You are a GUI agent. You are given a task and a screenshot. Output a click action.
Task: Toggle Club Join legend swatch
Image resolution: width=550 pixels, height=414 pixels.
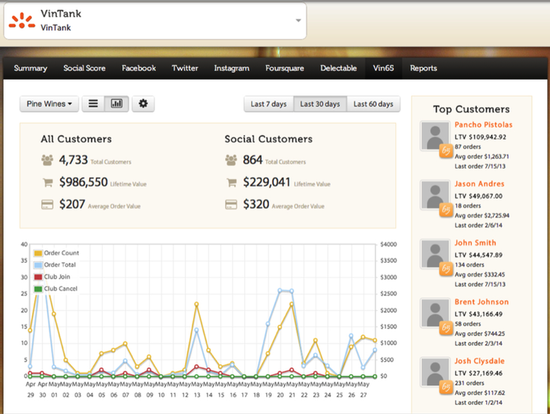click(38, 277)
